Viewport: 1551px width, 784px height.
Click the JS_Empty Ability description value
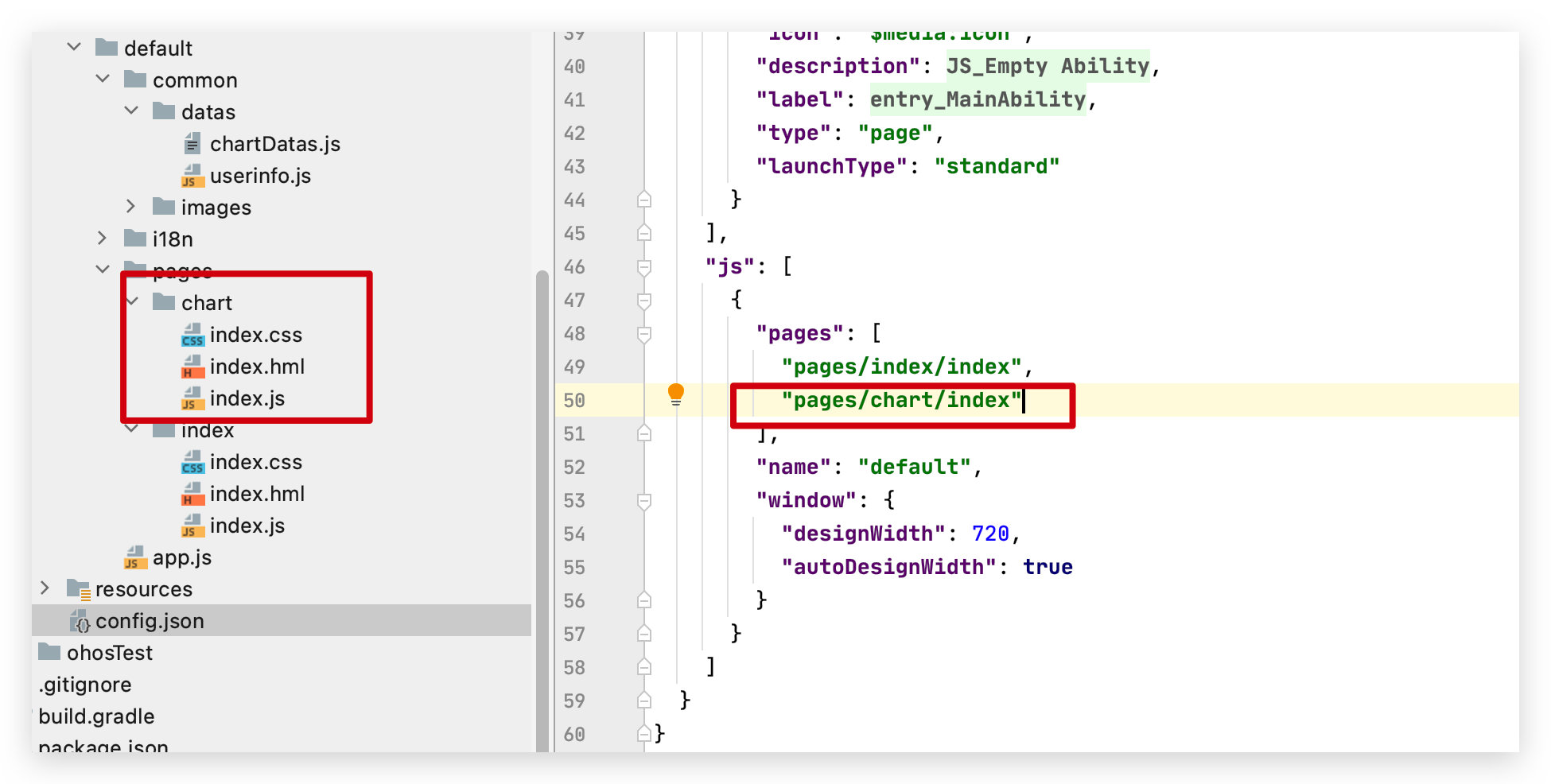pyautogui.click(x=1048, y=65)
